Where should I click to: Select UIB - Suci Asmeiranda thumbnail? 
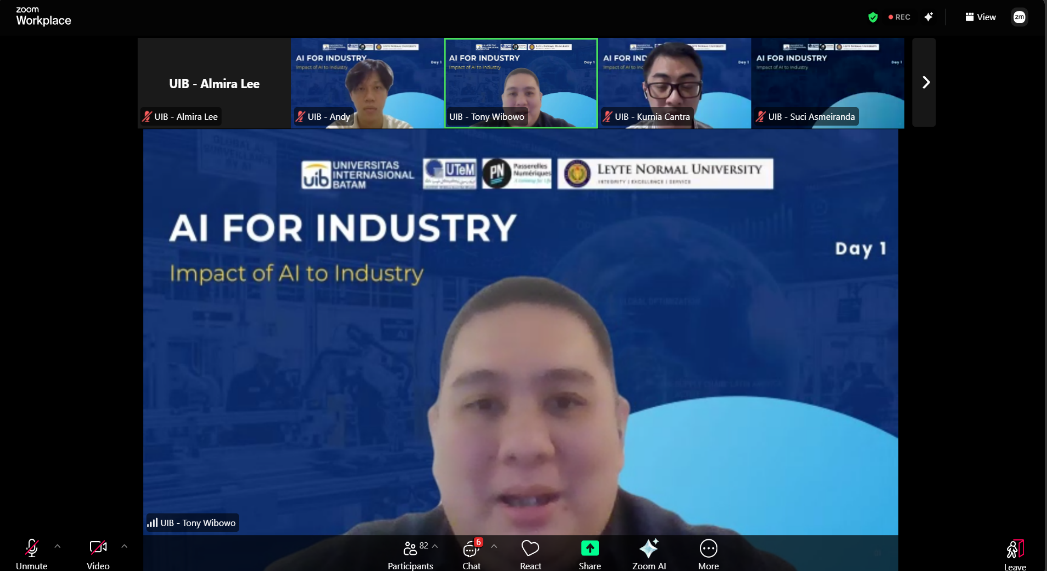pos(828,83)
